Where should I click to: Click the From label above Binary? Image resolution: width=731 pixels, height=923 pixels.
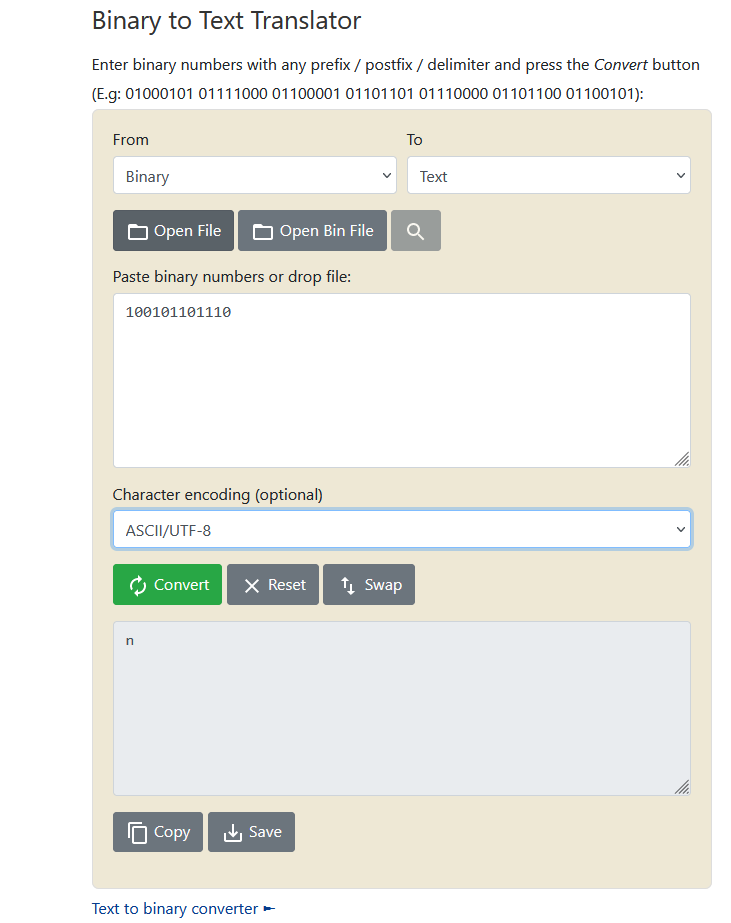(x=131, y=139)
